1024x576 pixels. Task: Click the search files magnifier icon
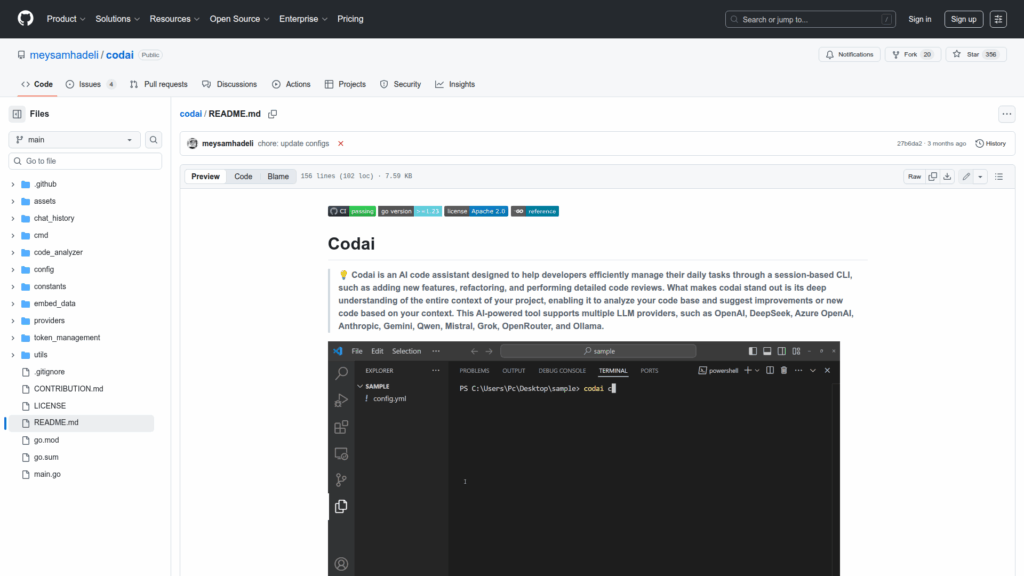154,140
